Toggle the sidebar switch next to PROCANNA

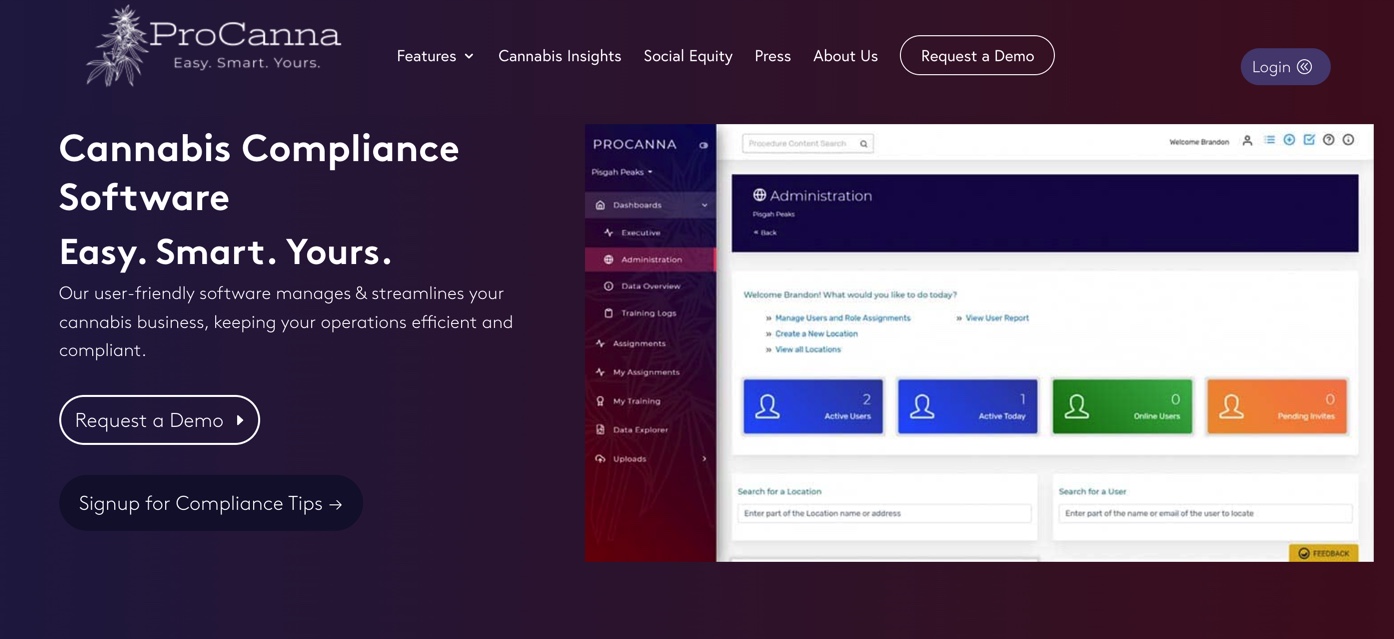(704, 145)
